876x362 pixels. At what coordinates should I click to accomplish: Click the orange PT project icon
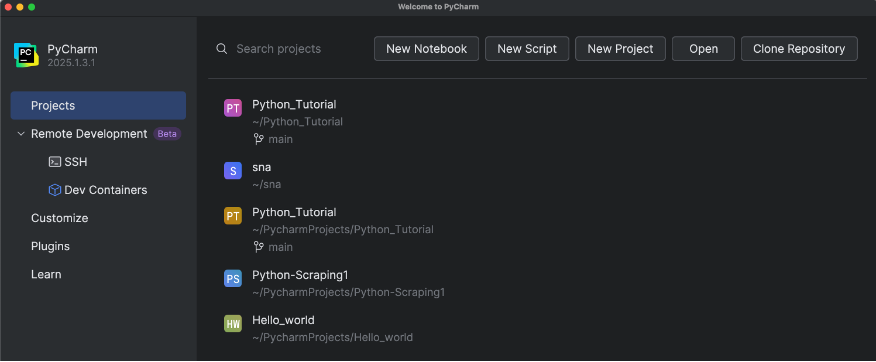233,216
